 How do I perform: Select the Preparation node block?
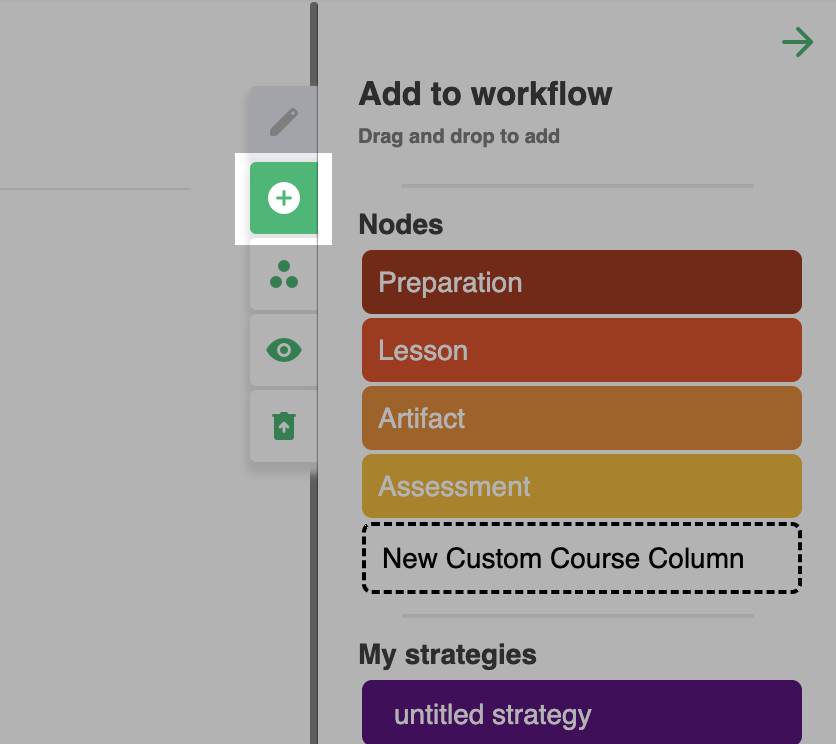(581, 282)
